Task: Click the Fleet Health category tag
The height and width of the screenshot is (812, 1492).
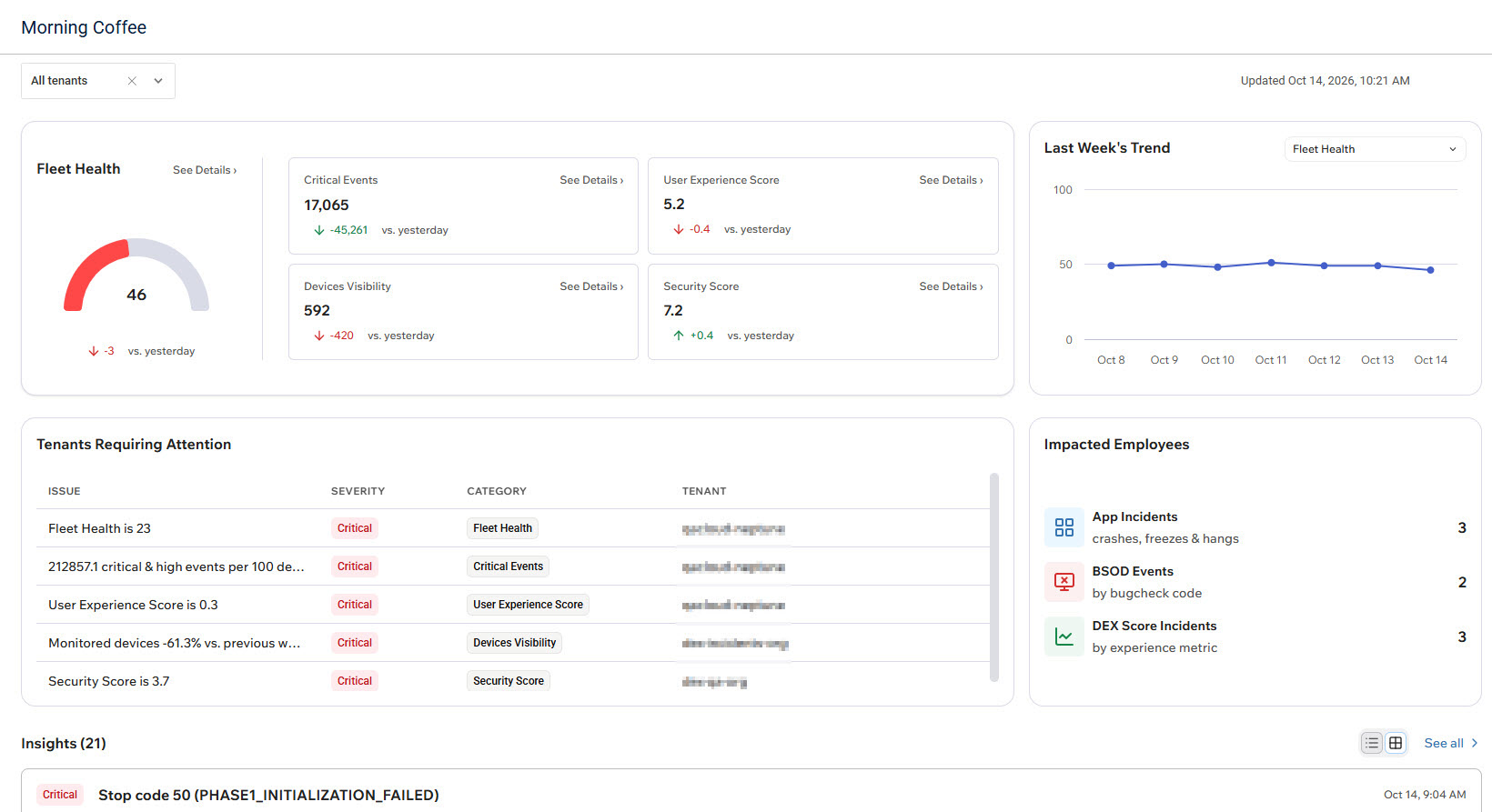Action: click(x=502, y=528)
